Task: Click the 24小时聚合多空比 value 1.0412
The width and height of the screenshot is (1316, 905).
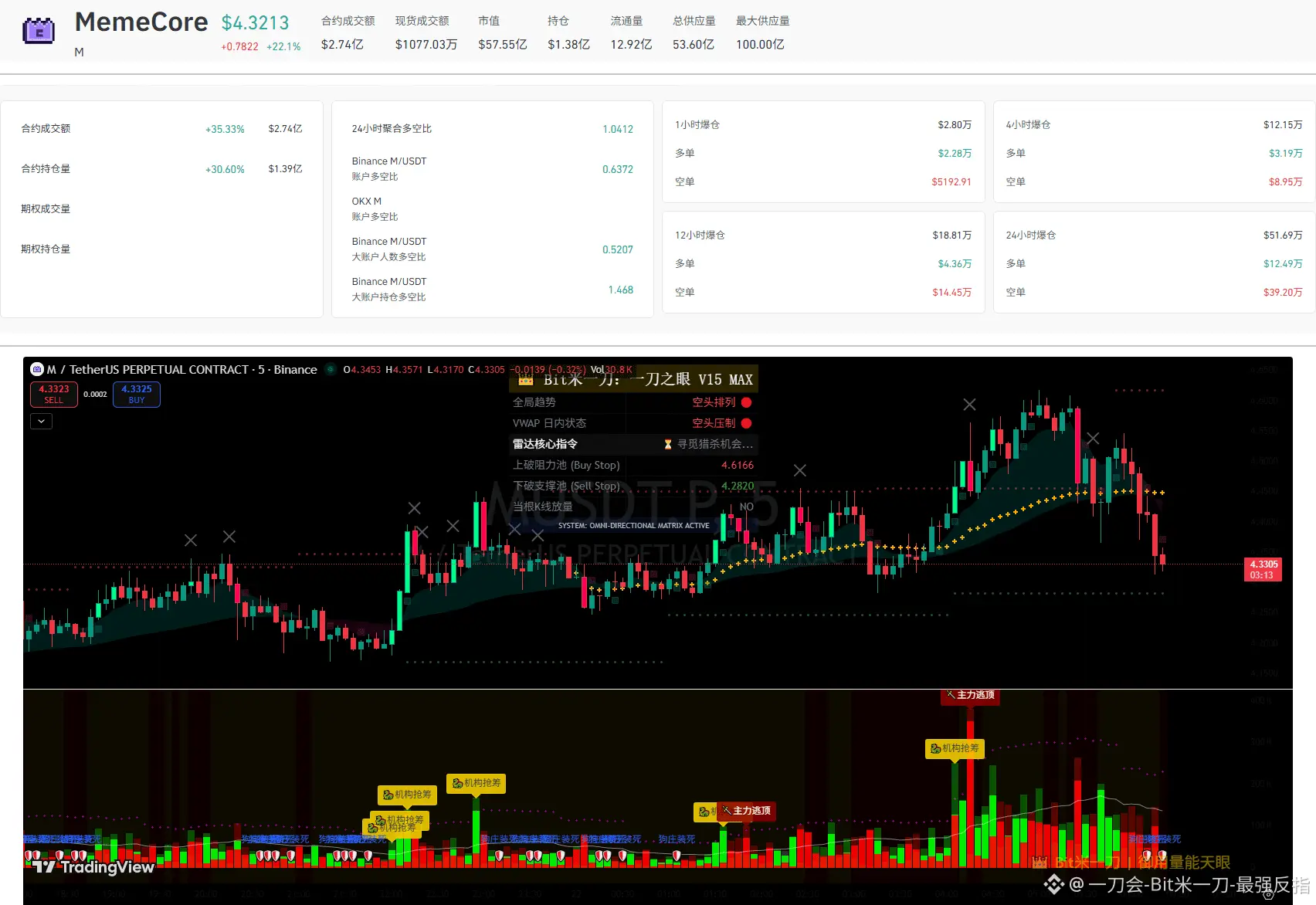Action: 618,129
